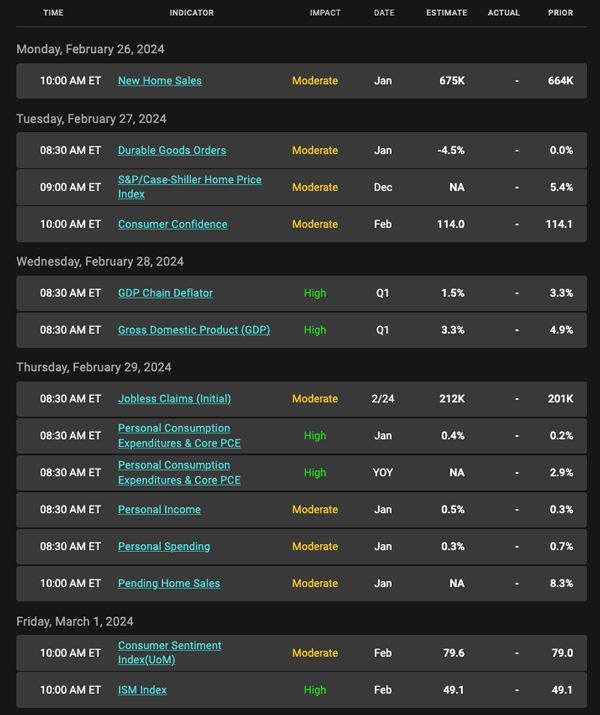600x715 pixels.
Task: Open Personal Consumption Expenditures link in YOY row
Action: (x=179, y=472)
